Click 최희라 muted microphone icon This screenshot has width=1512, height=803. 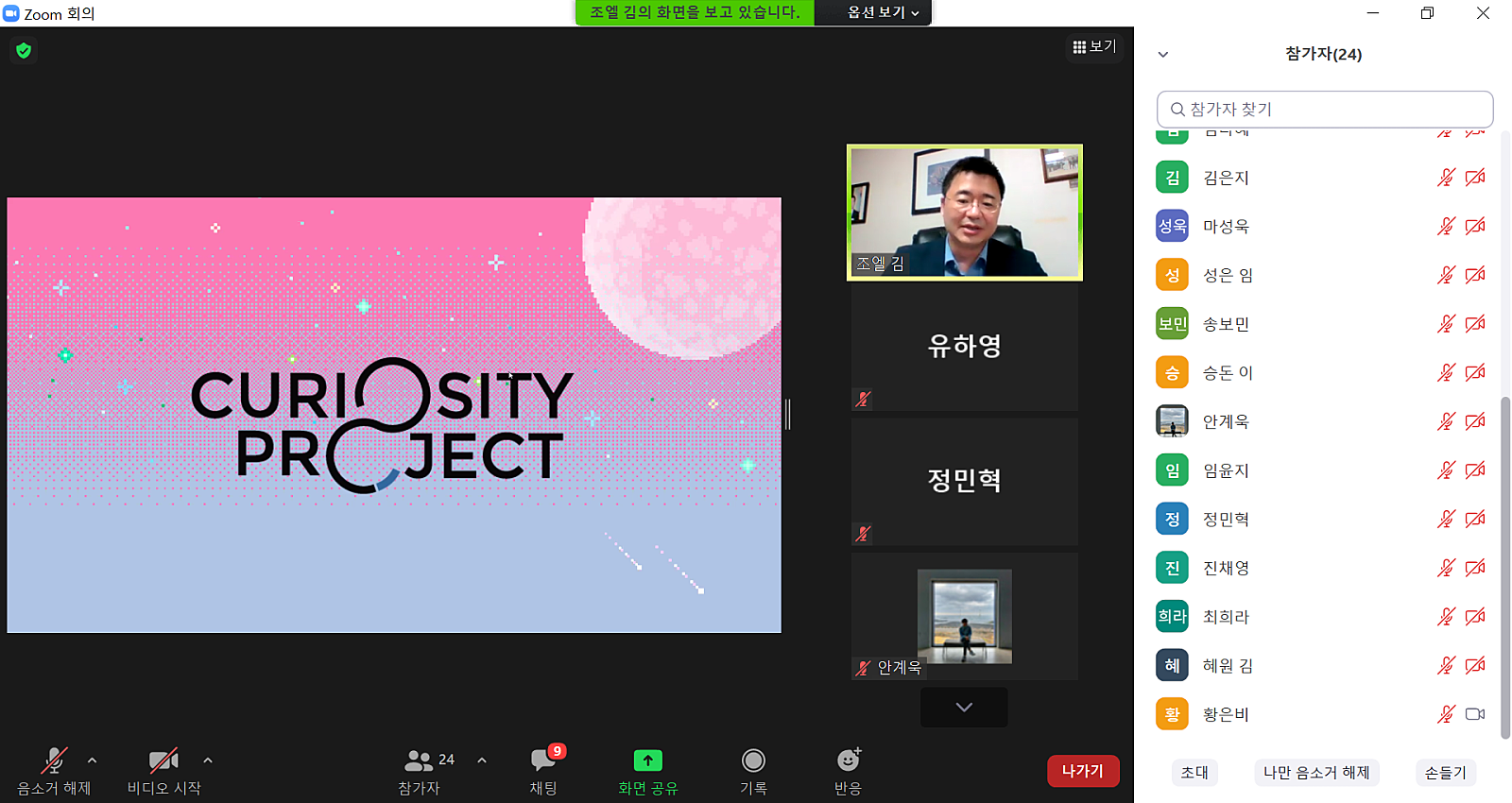(x=1446, y=617)
